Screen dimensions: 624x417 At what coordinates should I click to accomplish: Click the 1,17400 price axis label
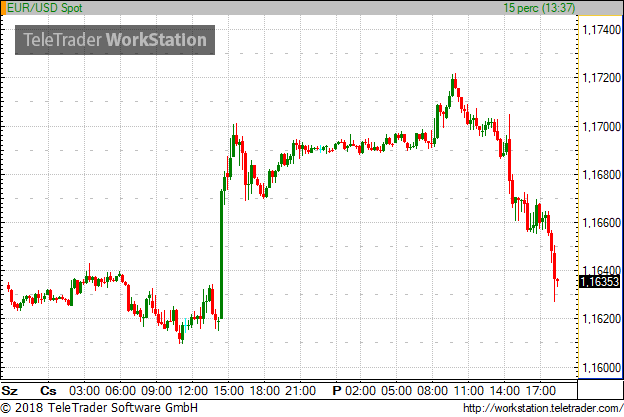[601, 29]
